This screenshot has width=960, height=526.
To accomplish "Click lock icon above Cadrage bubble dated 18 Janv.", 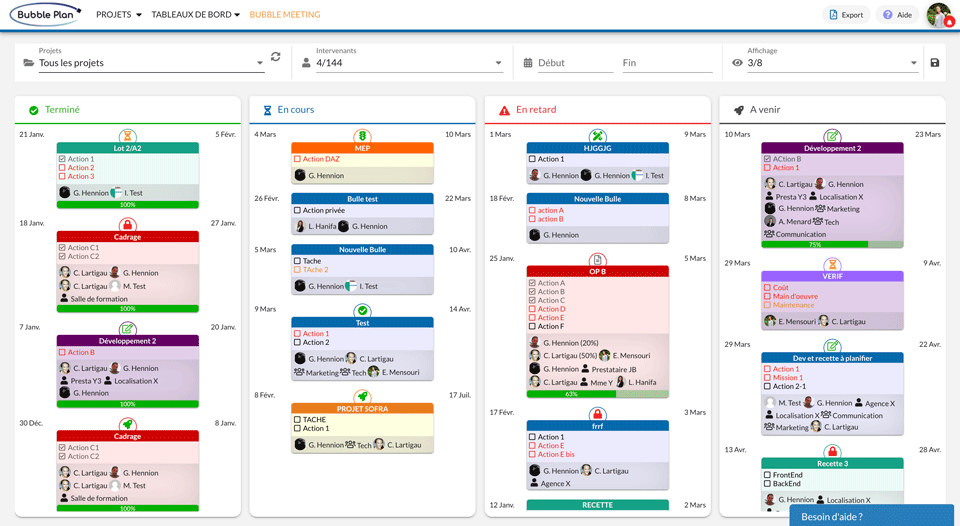I will [127, 225].
